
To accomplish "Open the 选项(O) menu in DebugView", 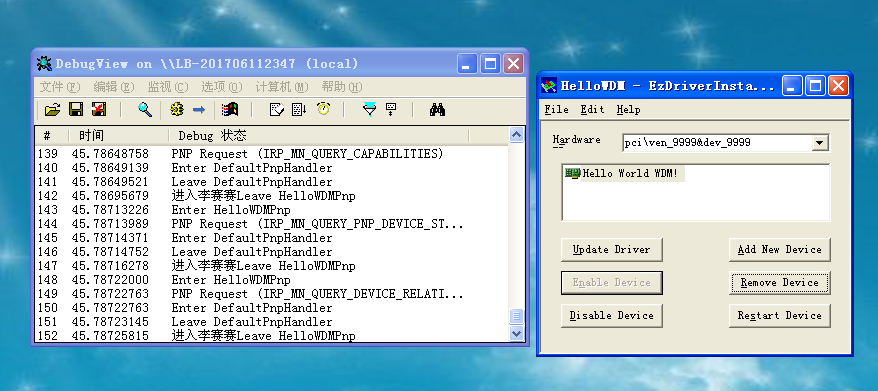I will pyautogui.click(x=222, y=87).
